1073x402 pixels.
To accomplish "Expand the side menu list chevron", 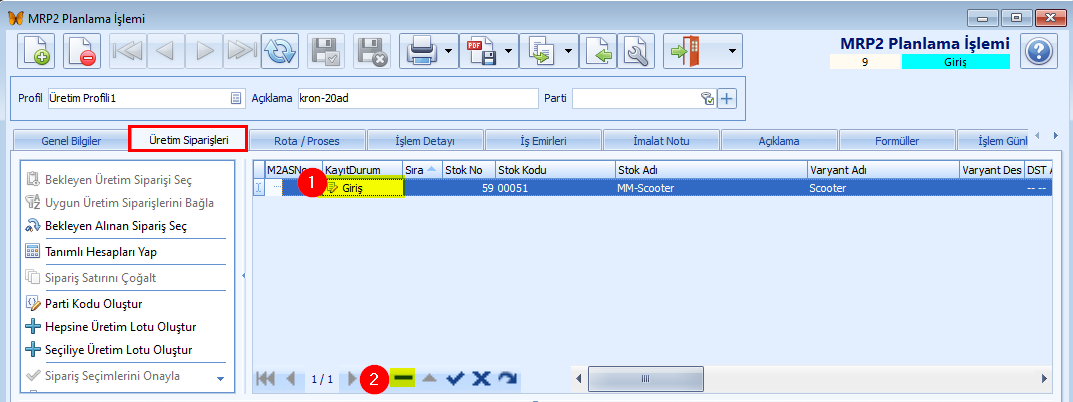I will tap(220, 379).
